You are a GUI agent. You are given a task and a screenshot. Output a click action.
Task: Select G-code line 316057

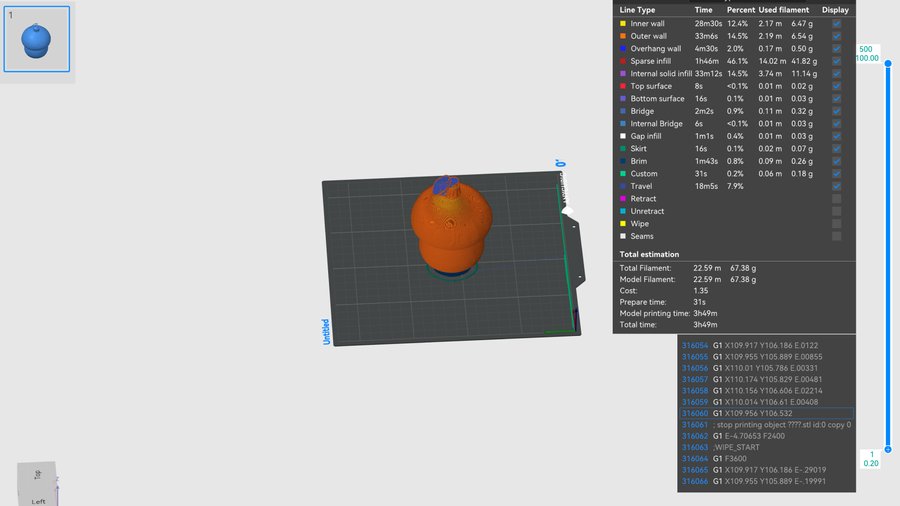766,379
